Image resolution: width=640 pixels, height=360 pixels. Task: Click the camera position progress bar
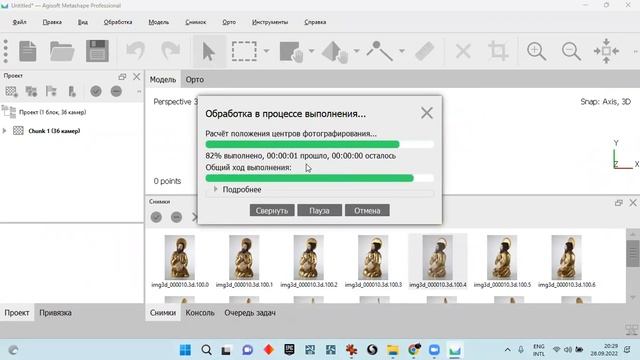tap(320, 144)
